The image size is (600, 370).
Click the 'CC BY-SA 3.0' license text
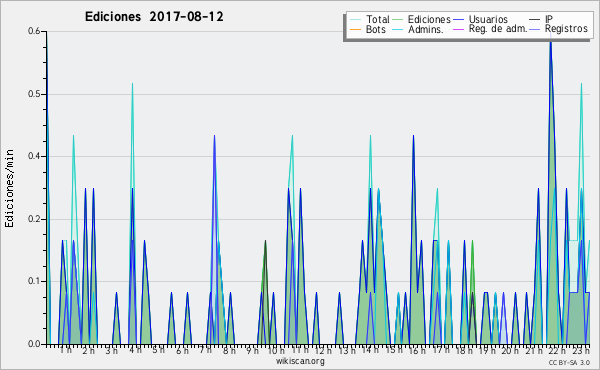tap(569, 362)
